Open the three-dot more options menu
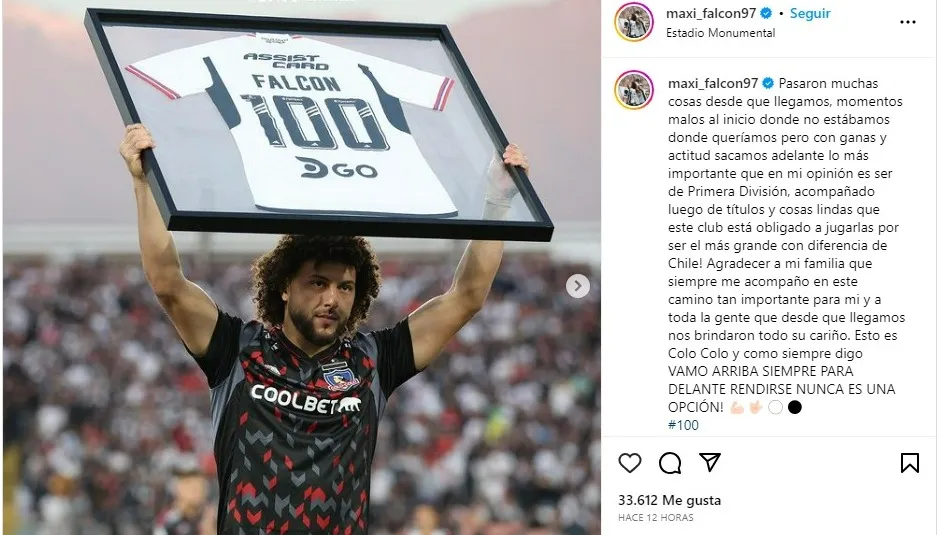The height and width of the screenshot is (535, 945). [x=908, y=22]
